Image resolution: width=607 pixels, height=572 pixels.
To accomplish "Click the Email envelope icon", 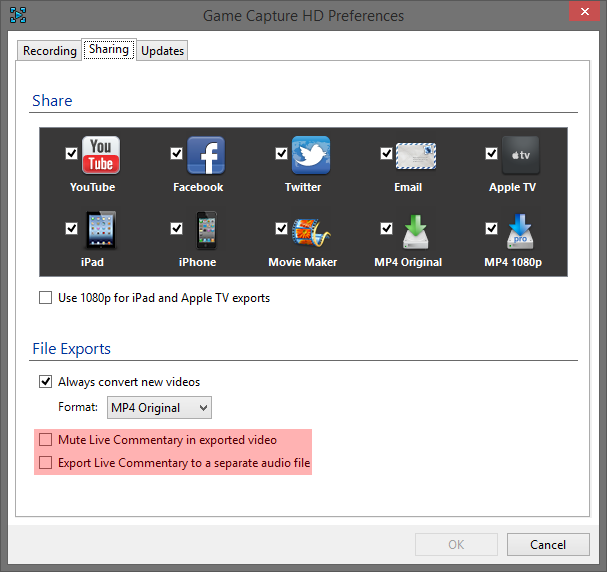I will click(x=415, y=156).
